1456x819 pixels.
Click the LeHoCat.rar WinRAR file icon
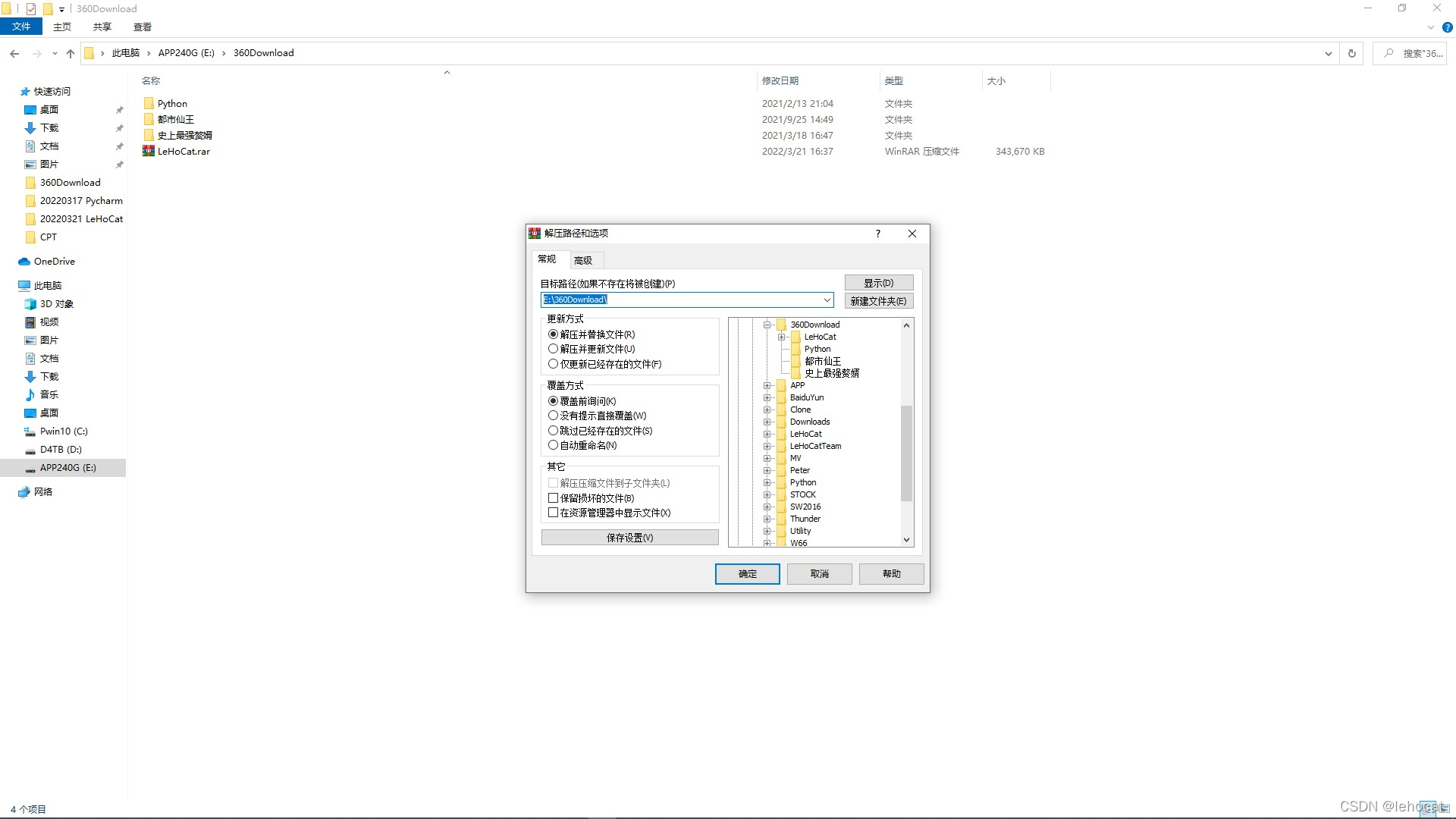tap(149, 151)
